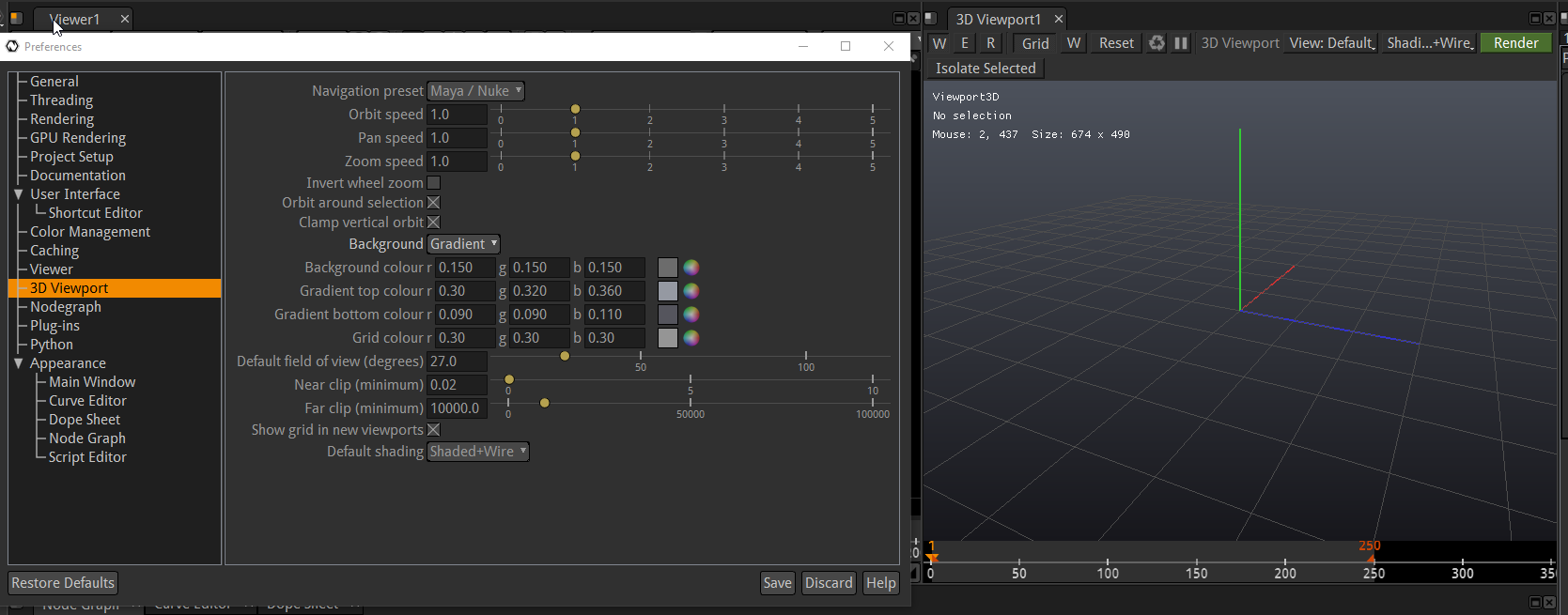
Task: Click the float-pane icon at right of 3D Viewport panel
Action: 1535,19
